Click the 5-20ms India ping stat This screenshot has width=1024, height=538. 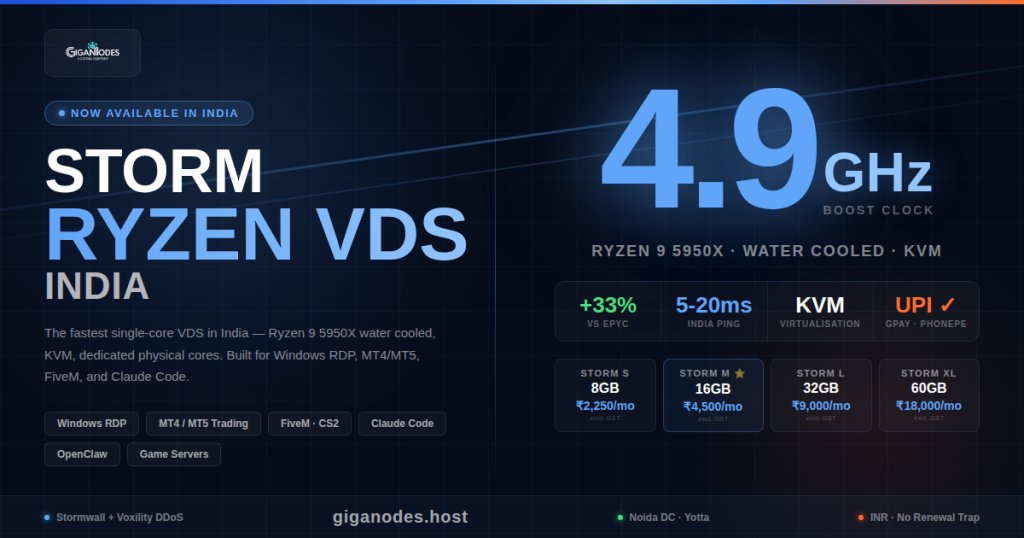(x=714, y=311)
